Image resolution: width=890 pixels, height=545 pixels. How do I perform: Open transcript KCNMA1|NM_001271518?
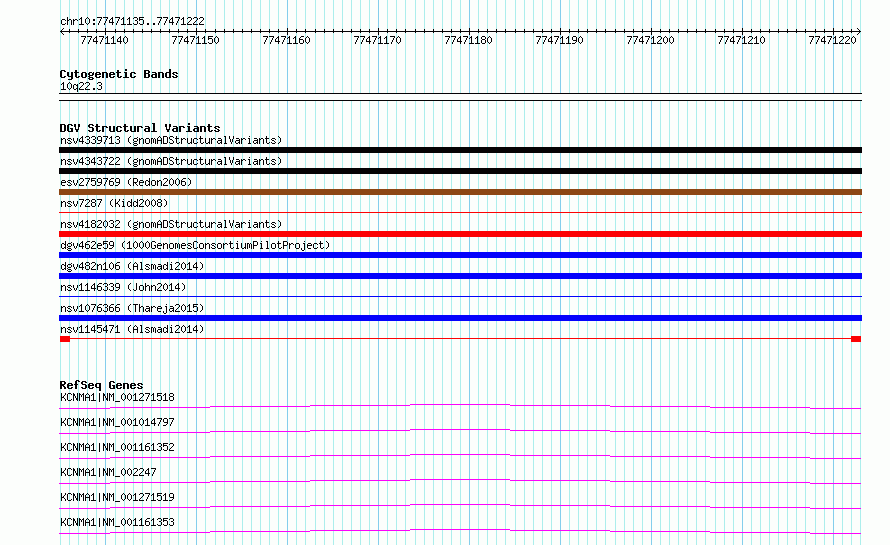[117, 397]
